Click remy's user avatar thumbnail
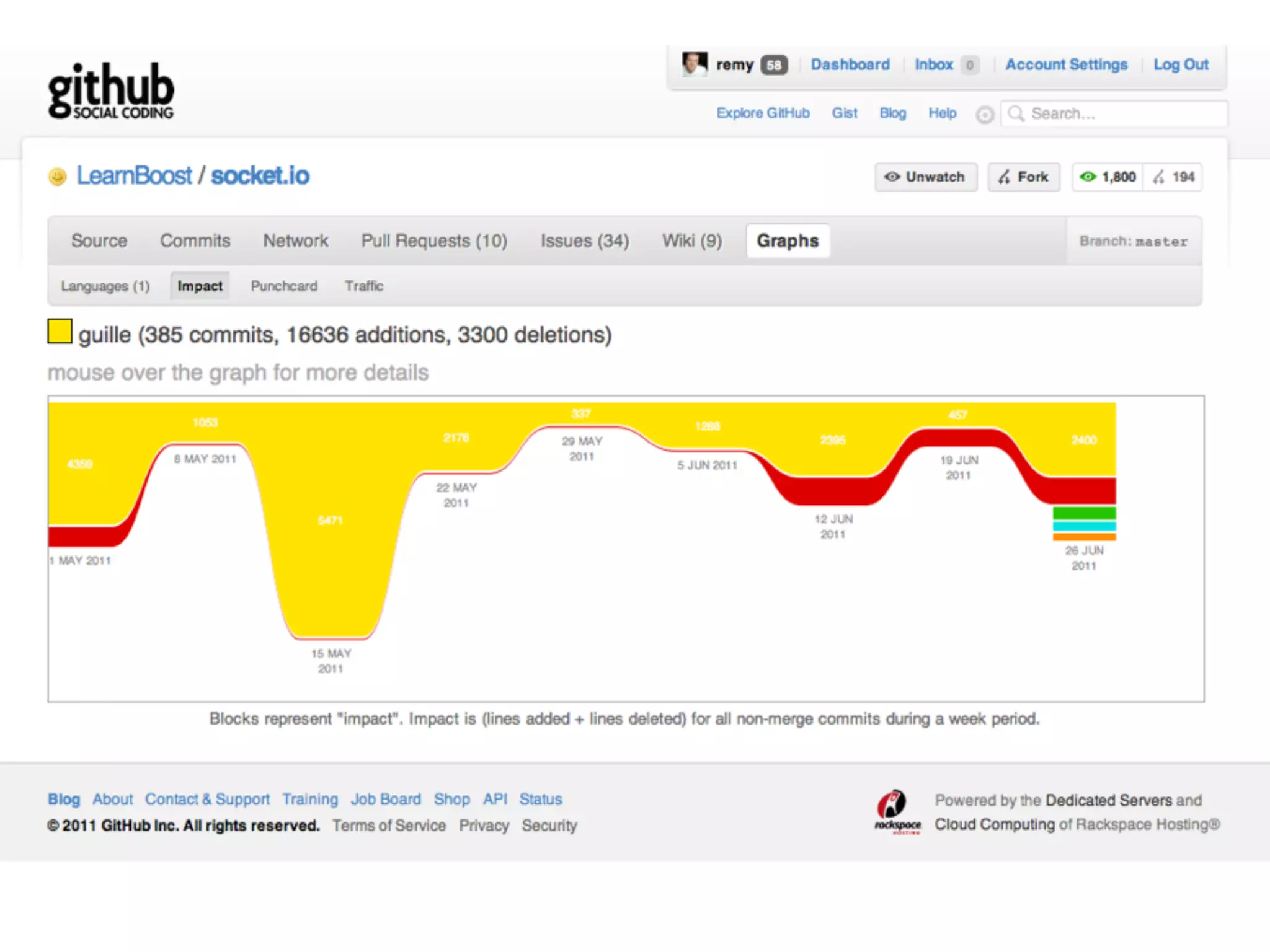 694,64
